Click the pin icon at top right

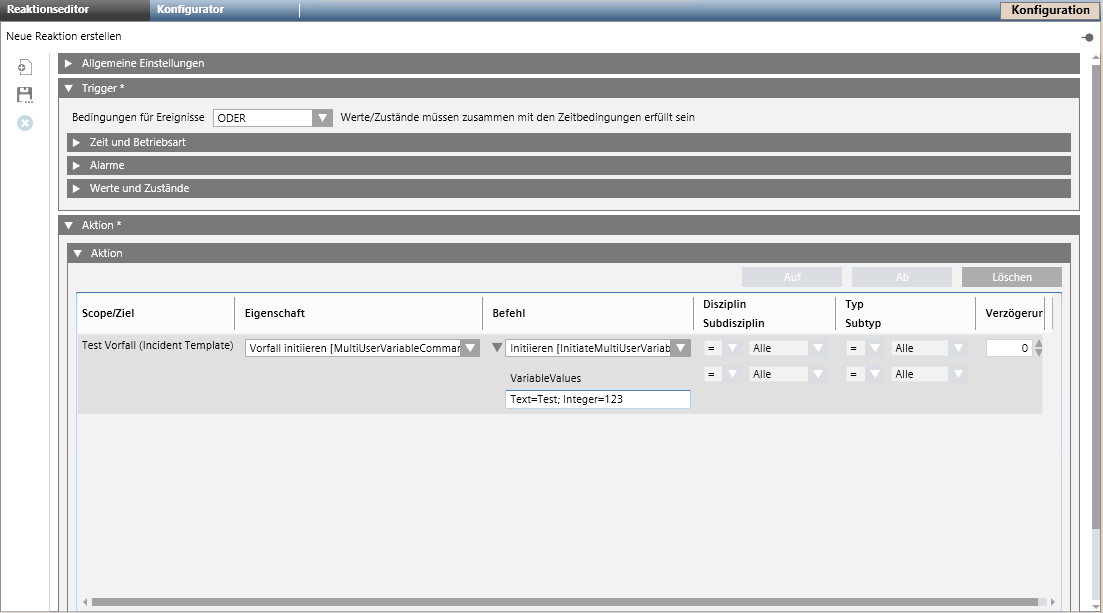tap(1087, 37)
